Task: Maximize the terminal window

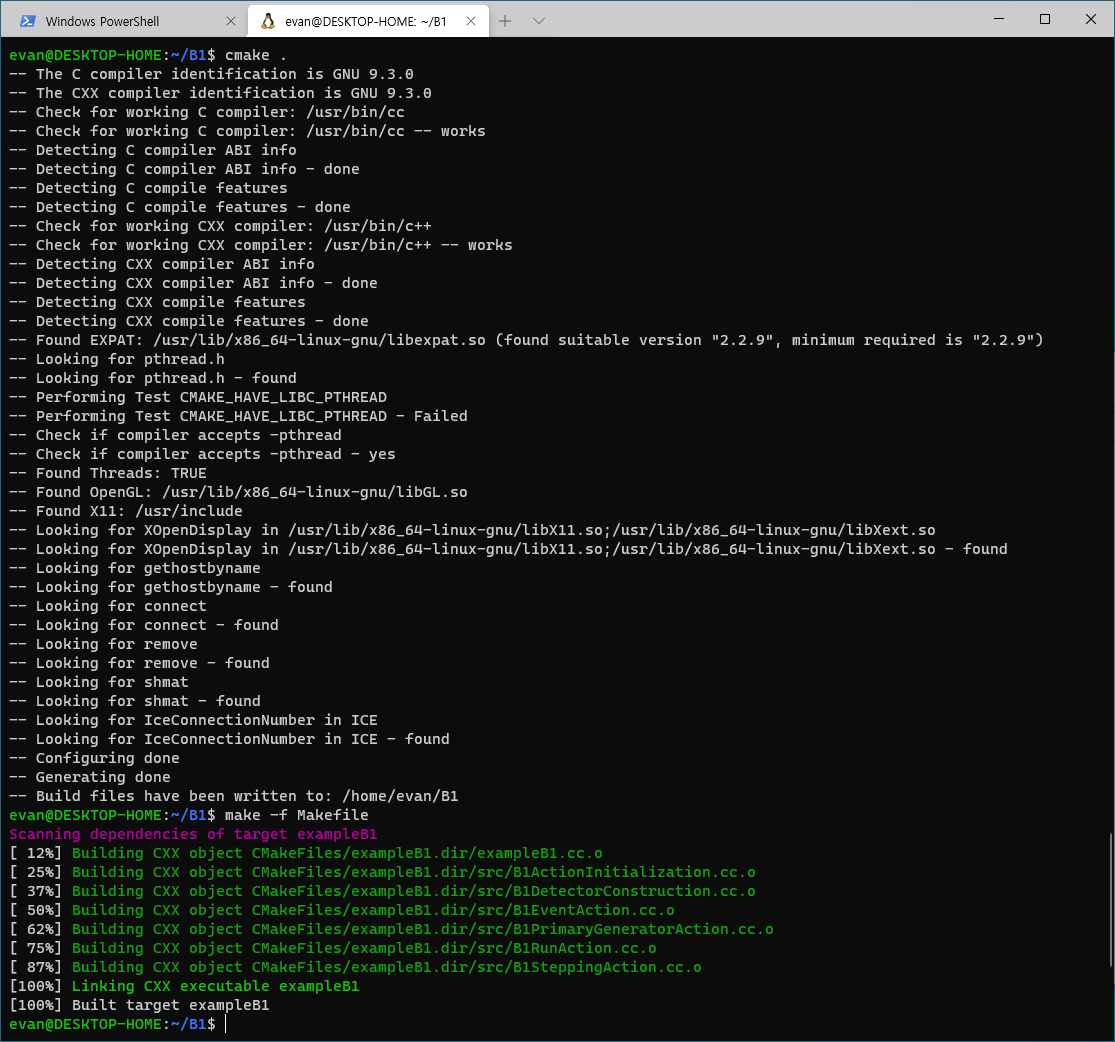Action: pyautogui.click(x=1045, y=20)
